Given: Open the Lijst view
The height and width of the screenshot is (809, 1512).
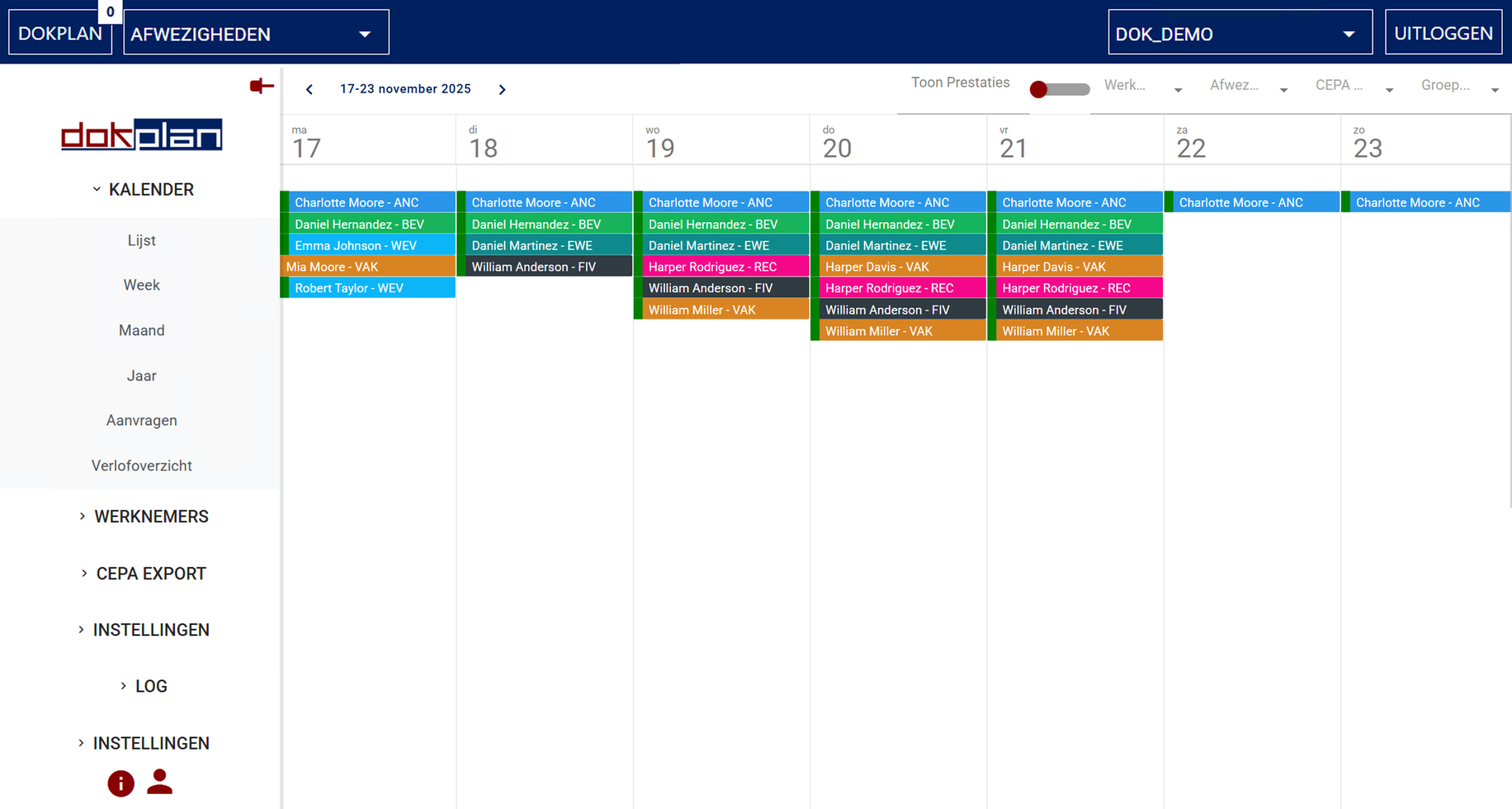Looking at the screenshot, I should coord(141,240).
